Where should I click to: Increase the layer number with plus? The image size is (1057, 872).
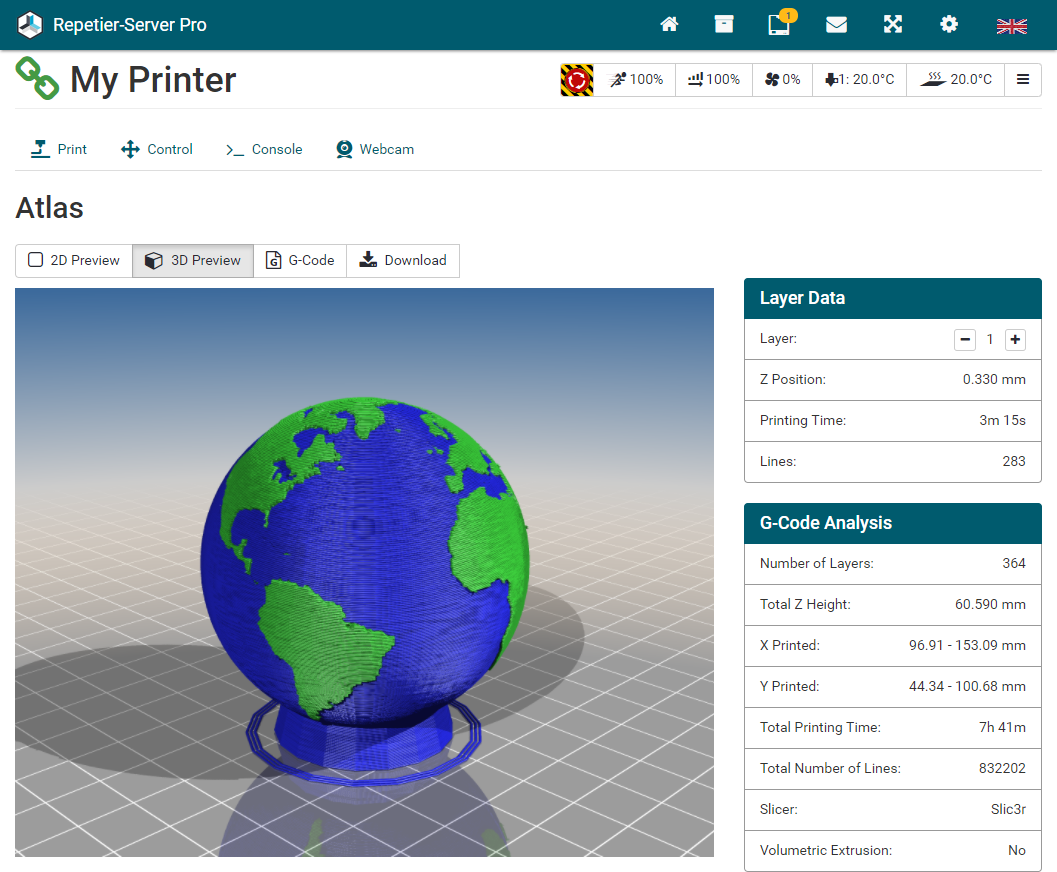pos(1015,340)
